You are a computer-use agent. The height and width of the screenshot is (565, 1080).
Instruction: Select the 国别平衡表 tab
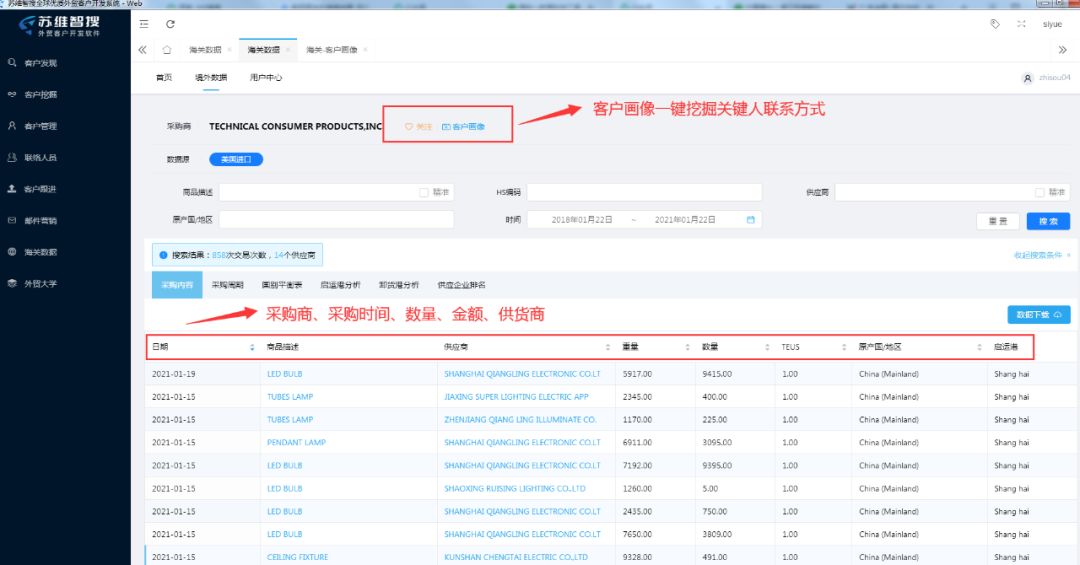(282, 285)
